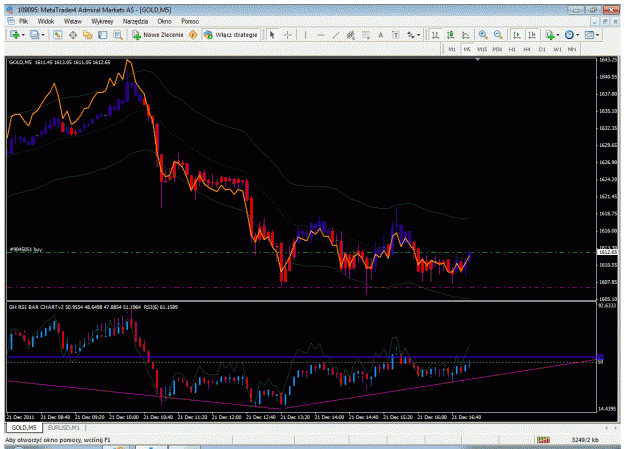
Task: Zoom out of the chart
Action: click(498, 35)
